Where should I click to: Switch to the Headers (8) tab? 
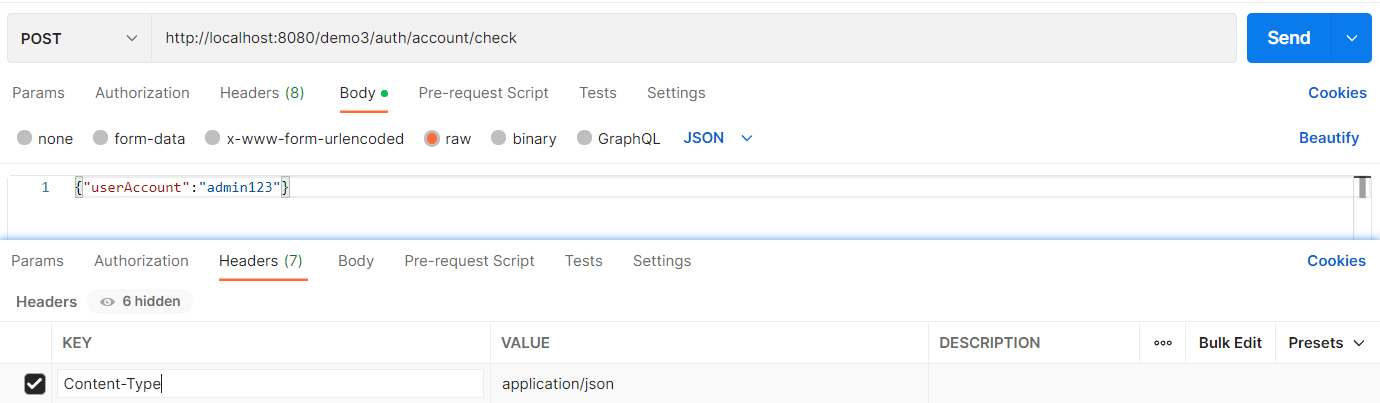[x=262, y=93]
